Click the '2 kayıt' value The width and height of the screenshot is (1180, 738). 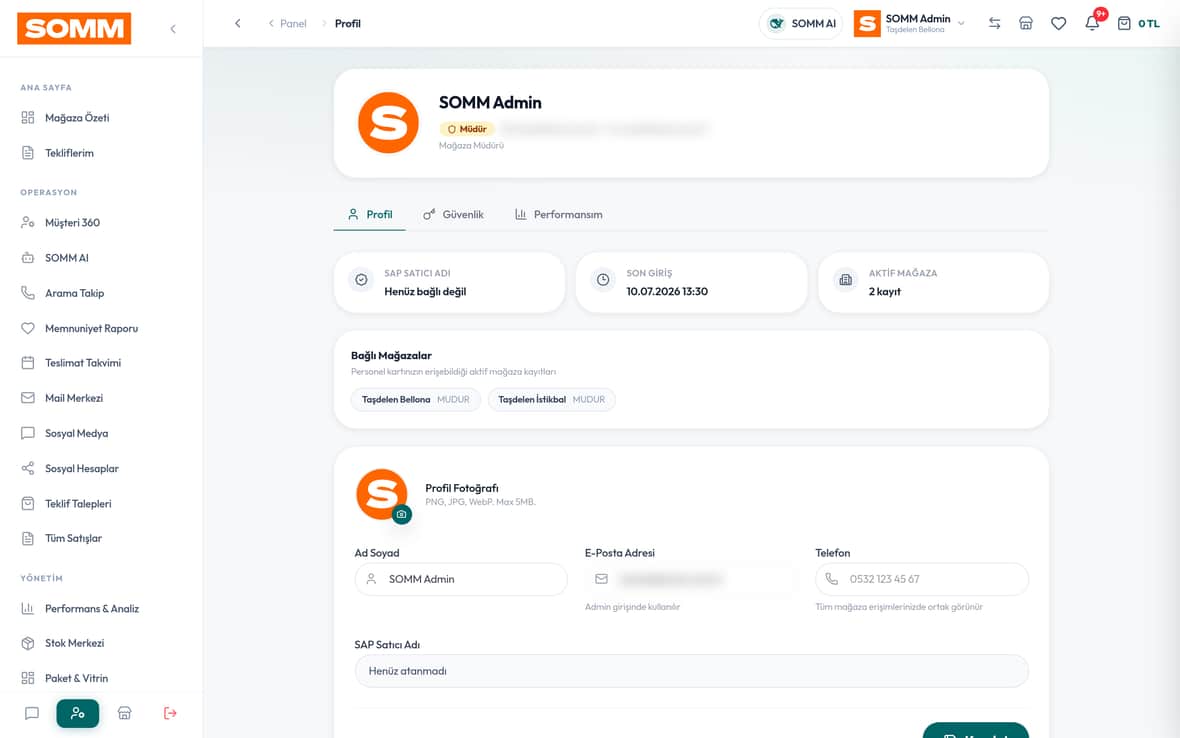coord(884,291)
